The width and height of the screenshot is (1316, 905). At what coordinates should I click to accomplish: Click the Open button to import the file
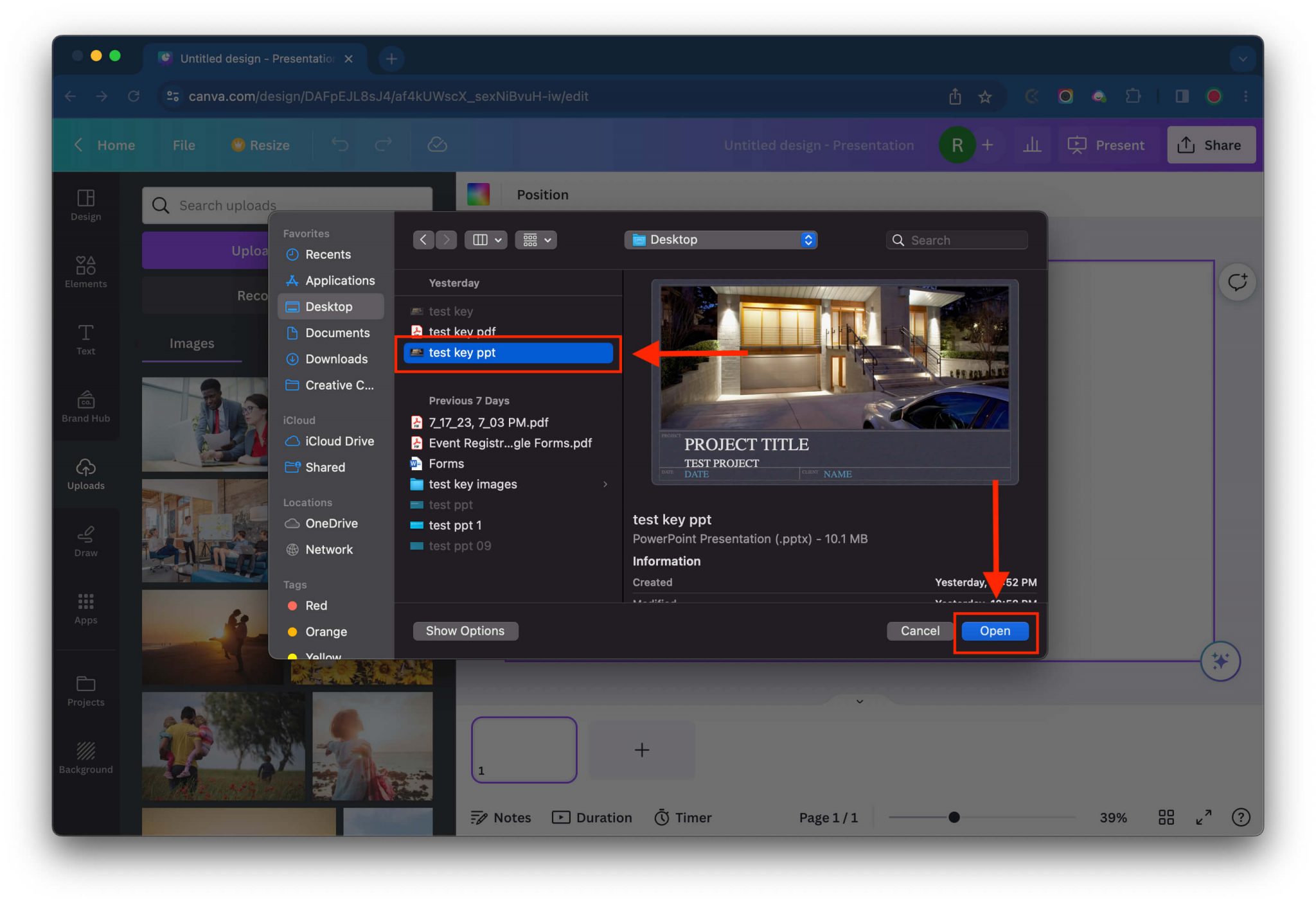click(x=995, y=631)
